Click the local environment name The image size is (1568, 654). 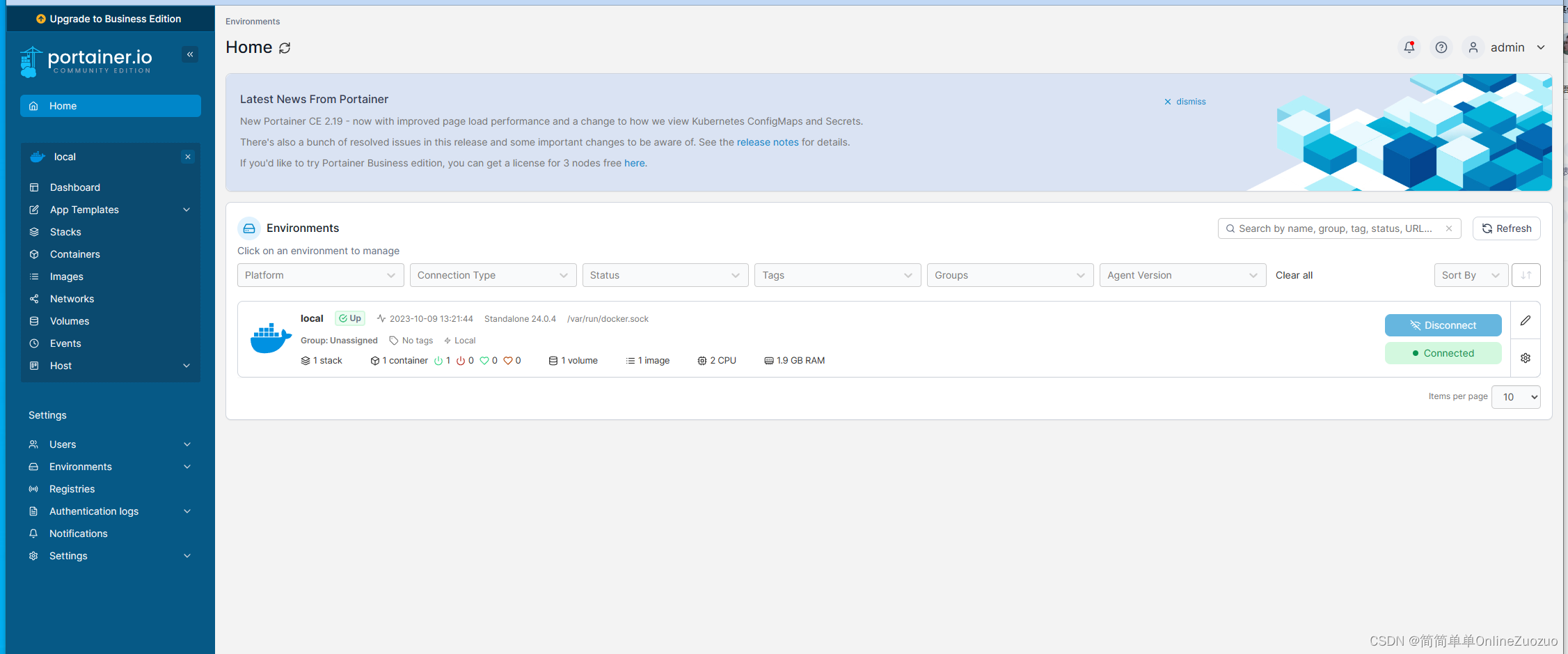[312, 318]
